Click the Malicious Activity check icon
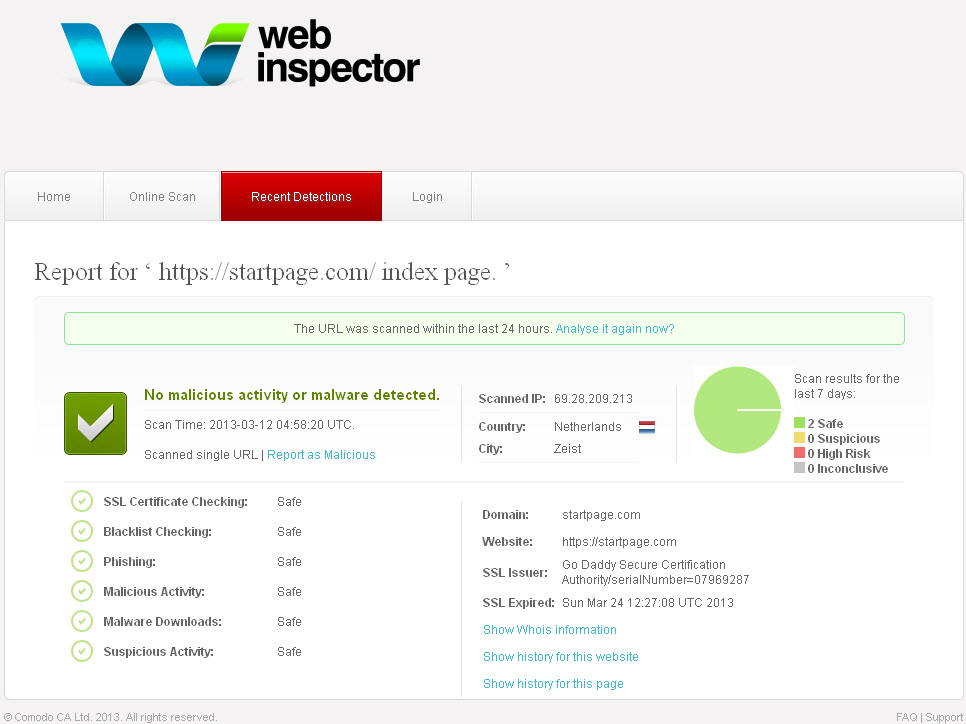The width and height of the screenshot is (966, 724). click(82, 592)
